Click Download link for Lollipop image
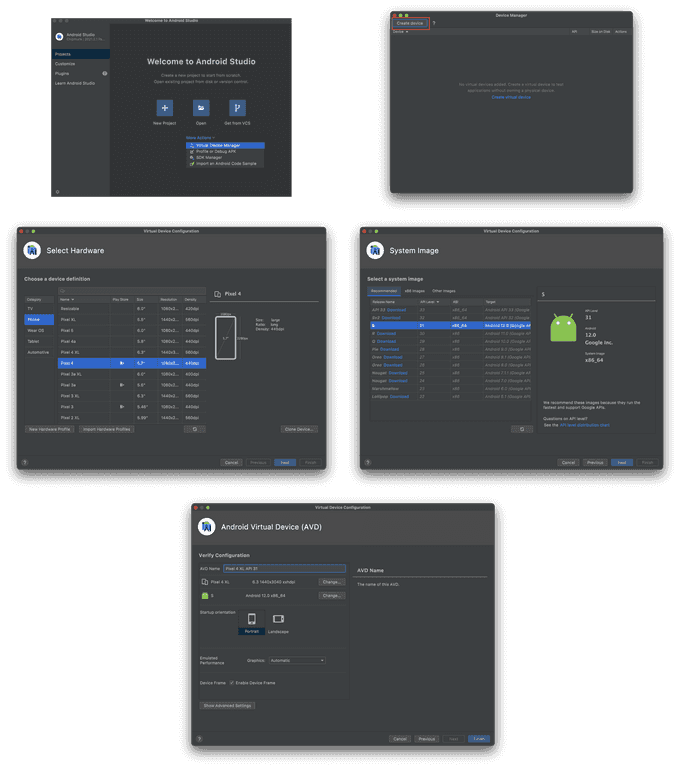The width and height of the screenshot is (680, 768). 399,396
